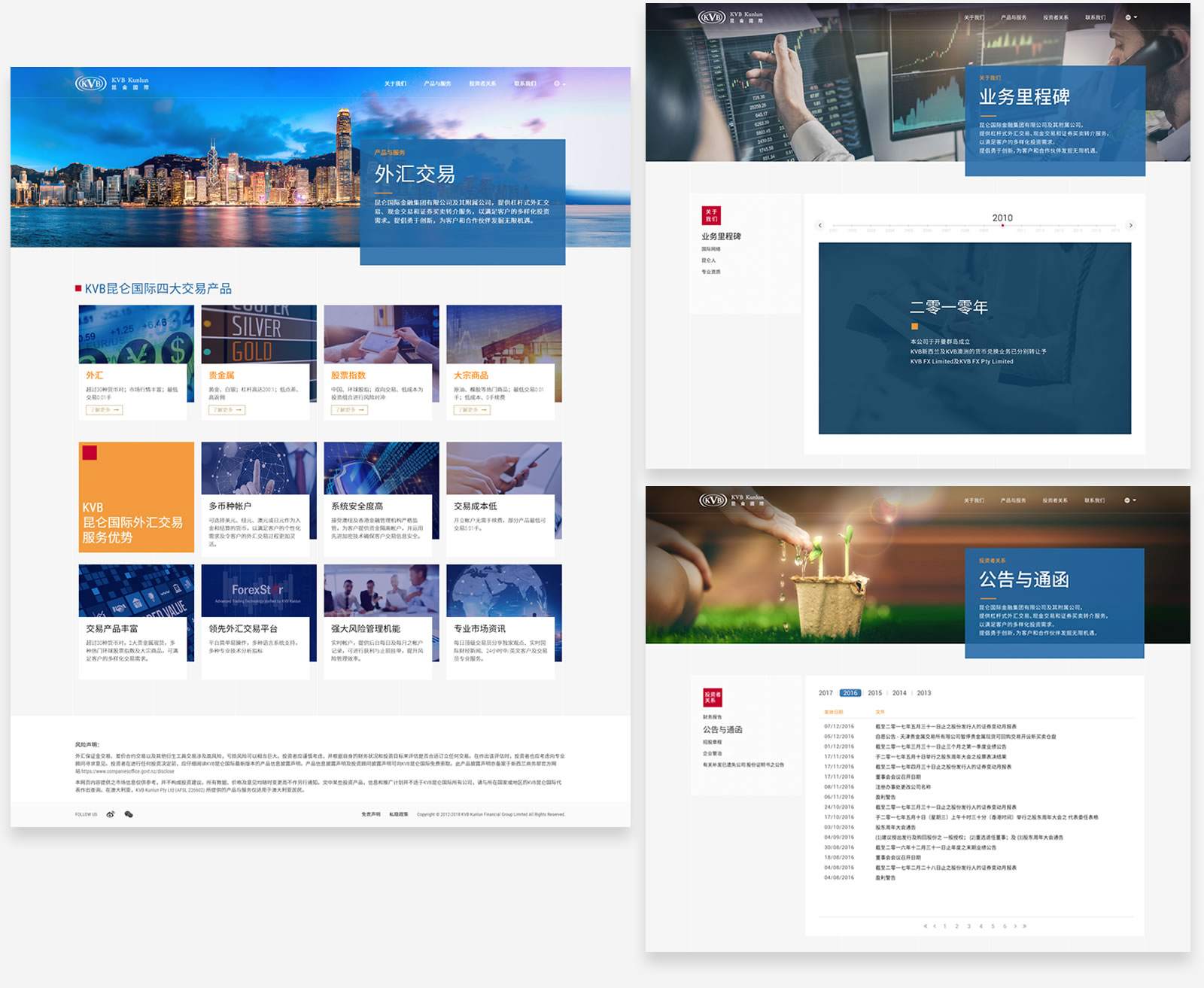1204x988 pixels.
Task: Open language globe dropdown on the 公告与通函 page
Action: tap(1129, 500)
